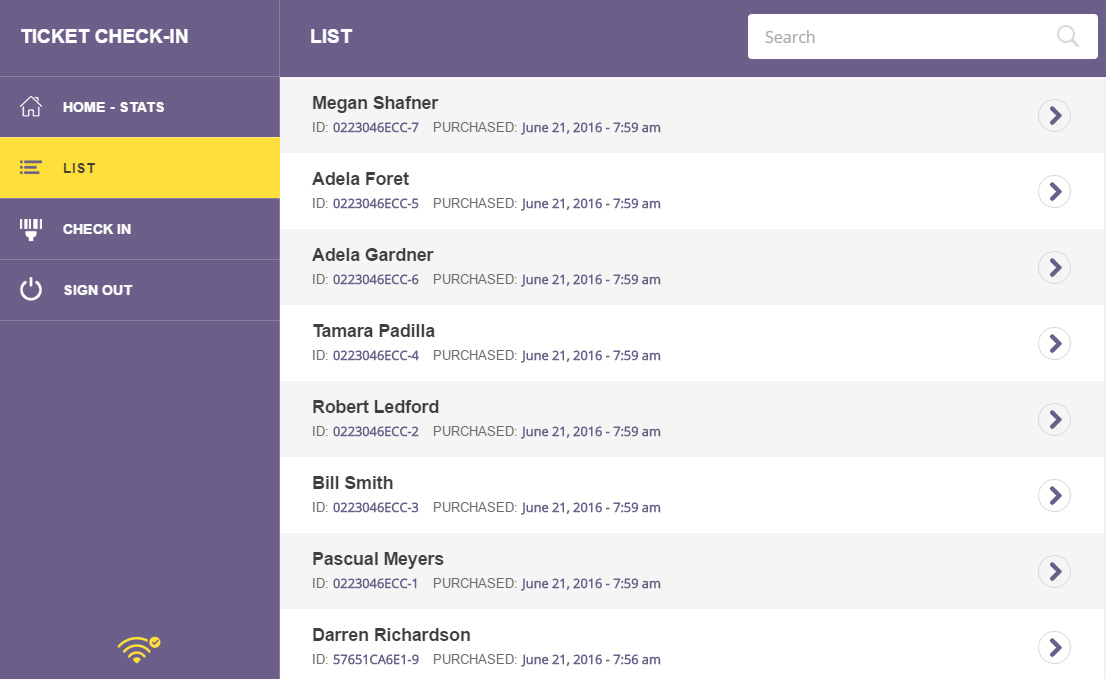Open Robert Ledford's ticket arrow
Image resolution: width=1106 pixels, height=679 pixels.
(1054, 420)
